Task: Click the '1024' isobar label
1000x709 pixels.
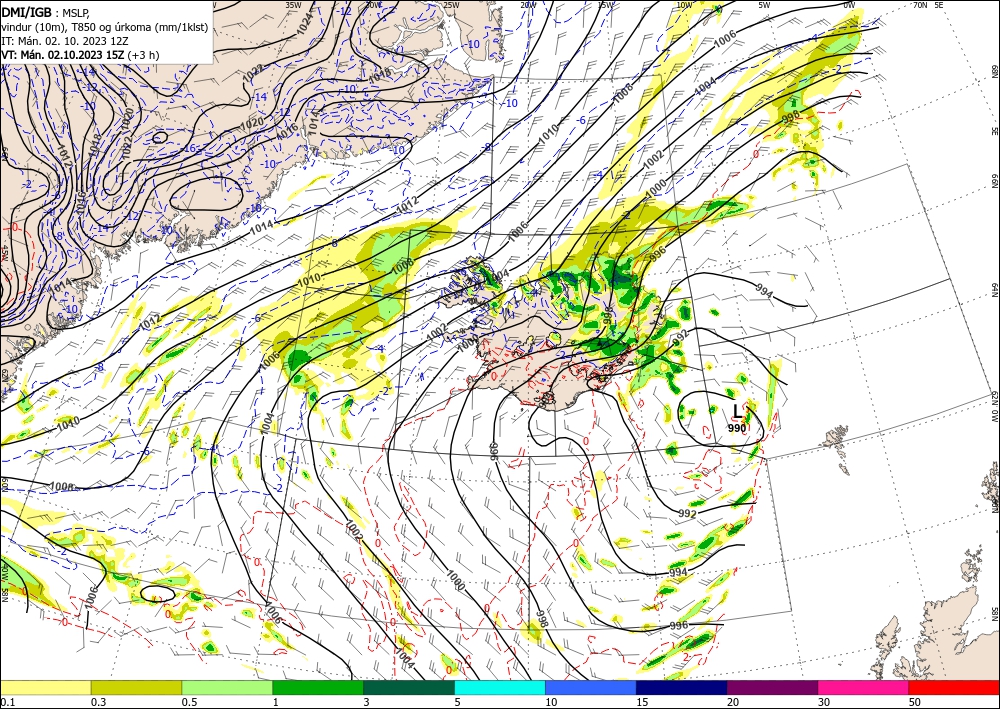Action: 306,22
